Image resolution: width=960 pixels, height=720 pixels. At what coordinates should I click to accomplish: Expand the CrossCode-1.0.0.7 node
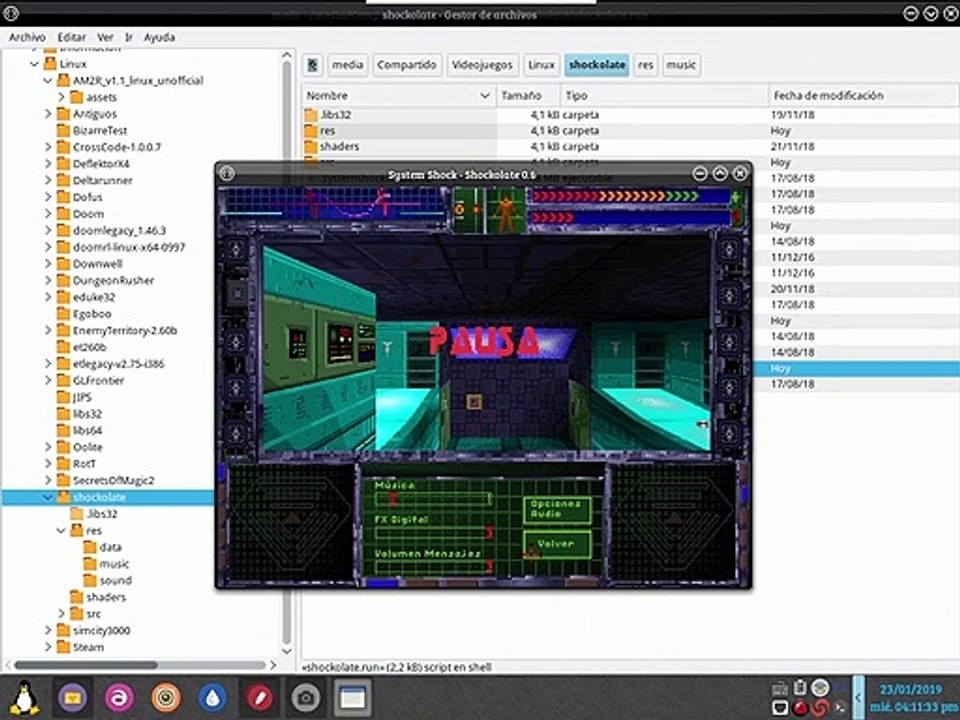point(48,147)
